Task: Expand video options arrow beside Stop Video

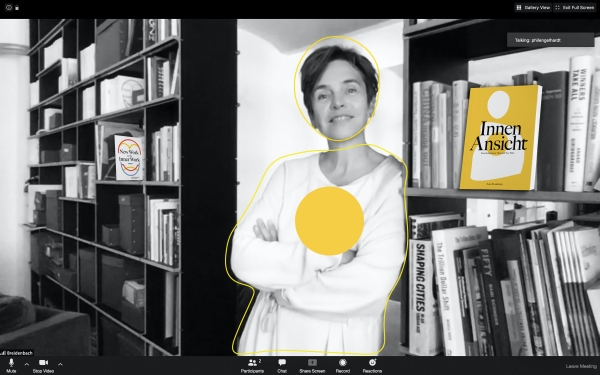Action: (x=60, y=364)
